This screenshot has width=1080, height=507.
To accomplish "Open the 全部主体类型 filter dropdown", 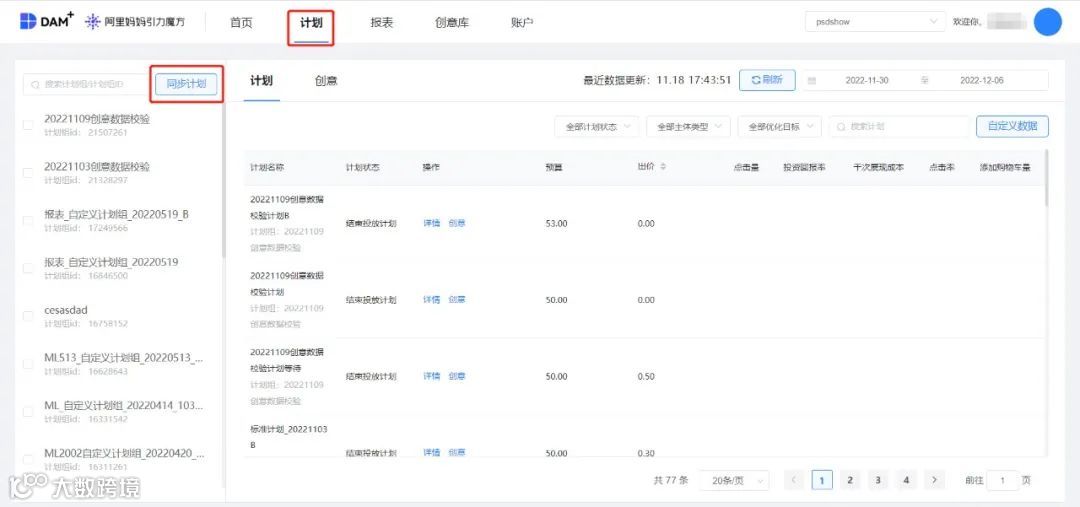I will pos(688,127).
